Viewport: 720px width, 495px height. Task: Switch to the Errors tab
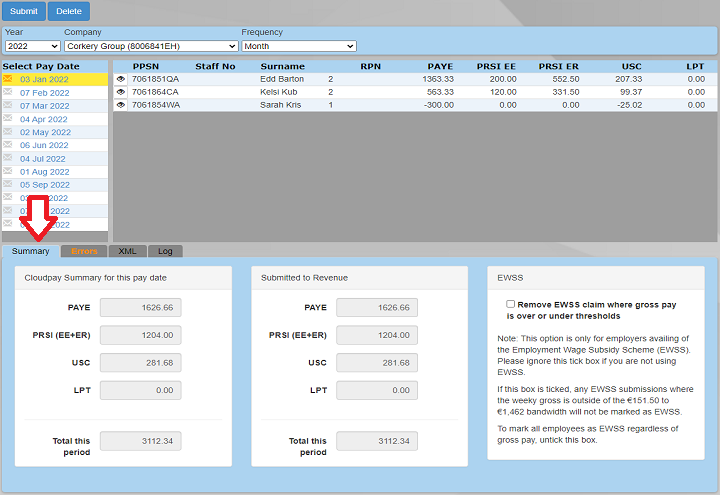tap(84, 251)
